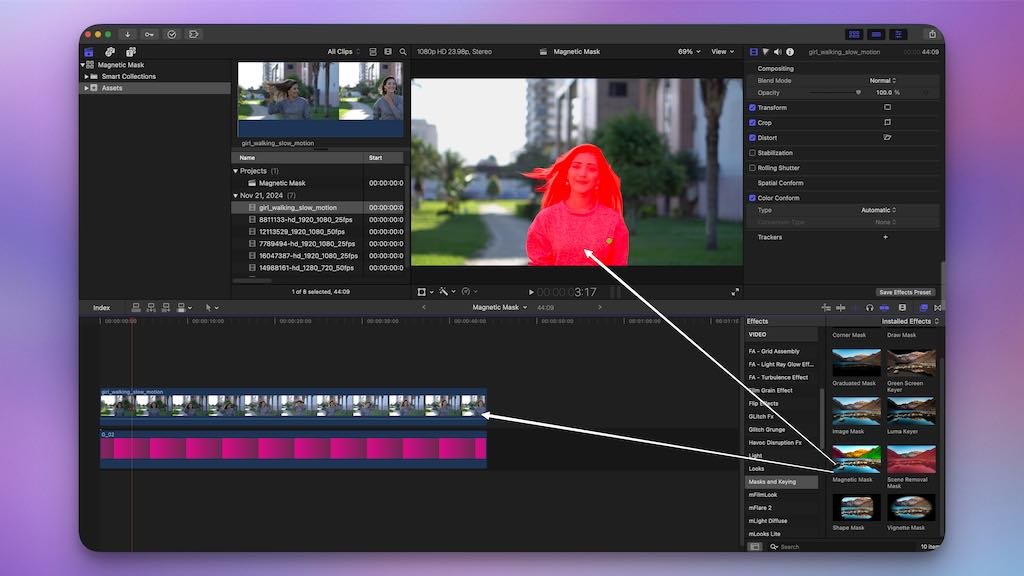Expand the Smart Collections folder
1024x576 pixels.
(x=86, y=76)
